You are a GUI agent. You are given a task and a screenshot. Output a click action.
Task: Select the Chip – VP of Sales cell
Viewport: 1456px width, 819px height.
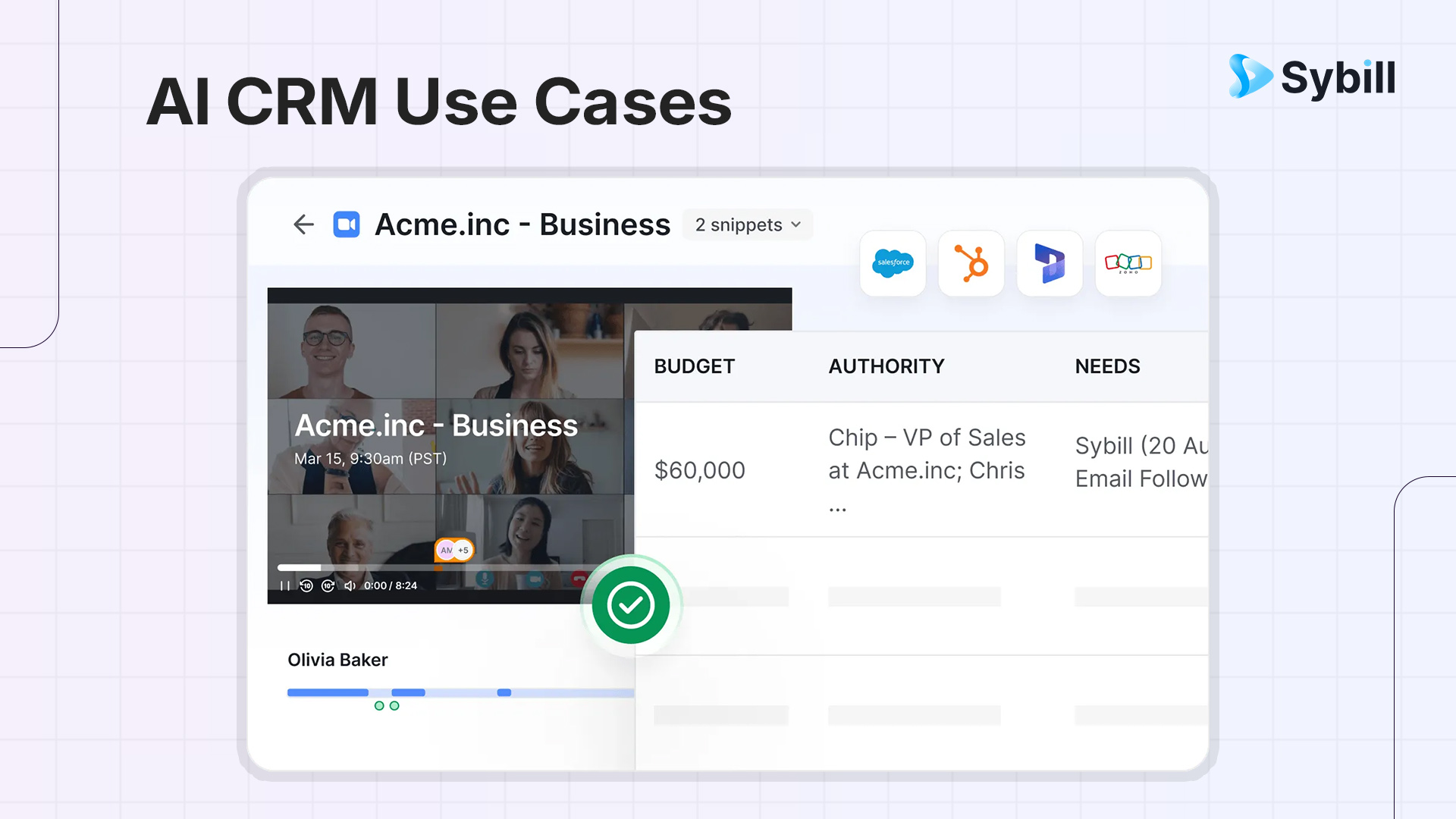coord(927,470)
